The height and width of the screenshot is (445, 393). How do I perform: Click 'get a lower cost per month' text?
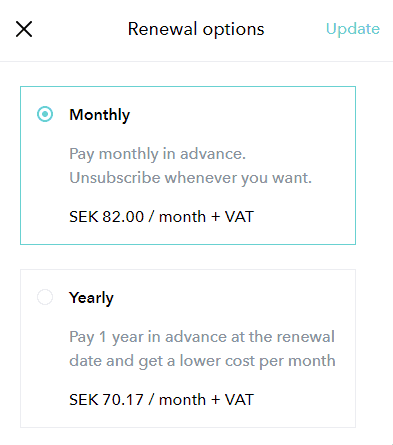[237, 361]
